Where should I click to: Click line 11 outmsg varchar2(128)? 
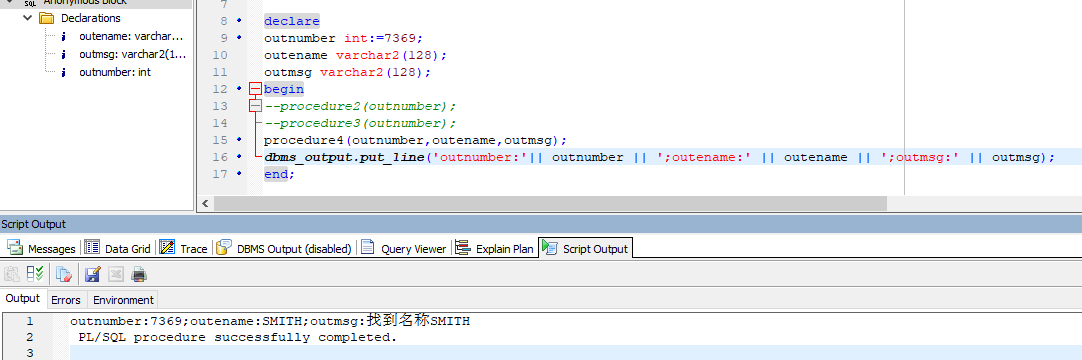pyautogui.click(x=348, y=72)
